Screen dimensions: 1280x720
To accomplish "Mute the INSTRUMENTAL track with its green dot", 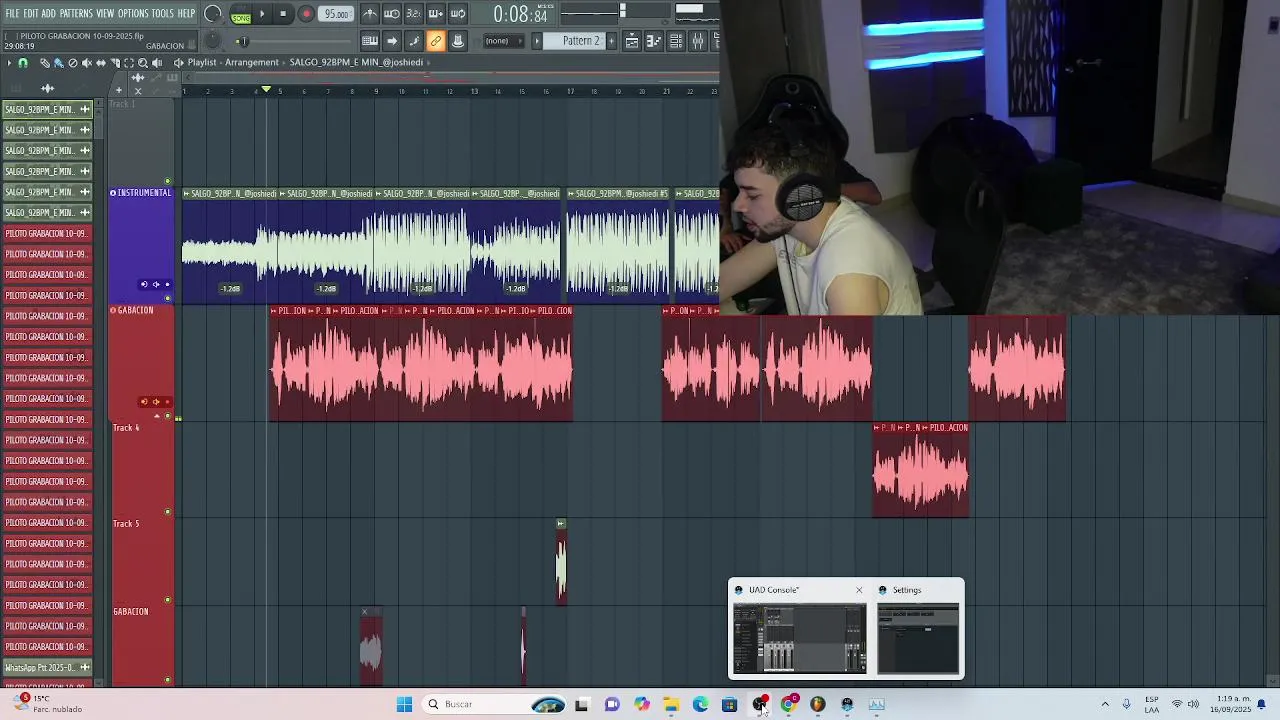I will (x=168, y=298).
